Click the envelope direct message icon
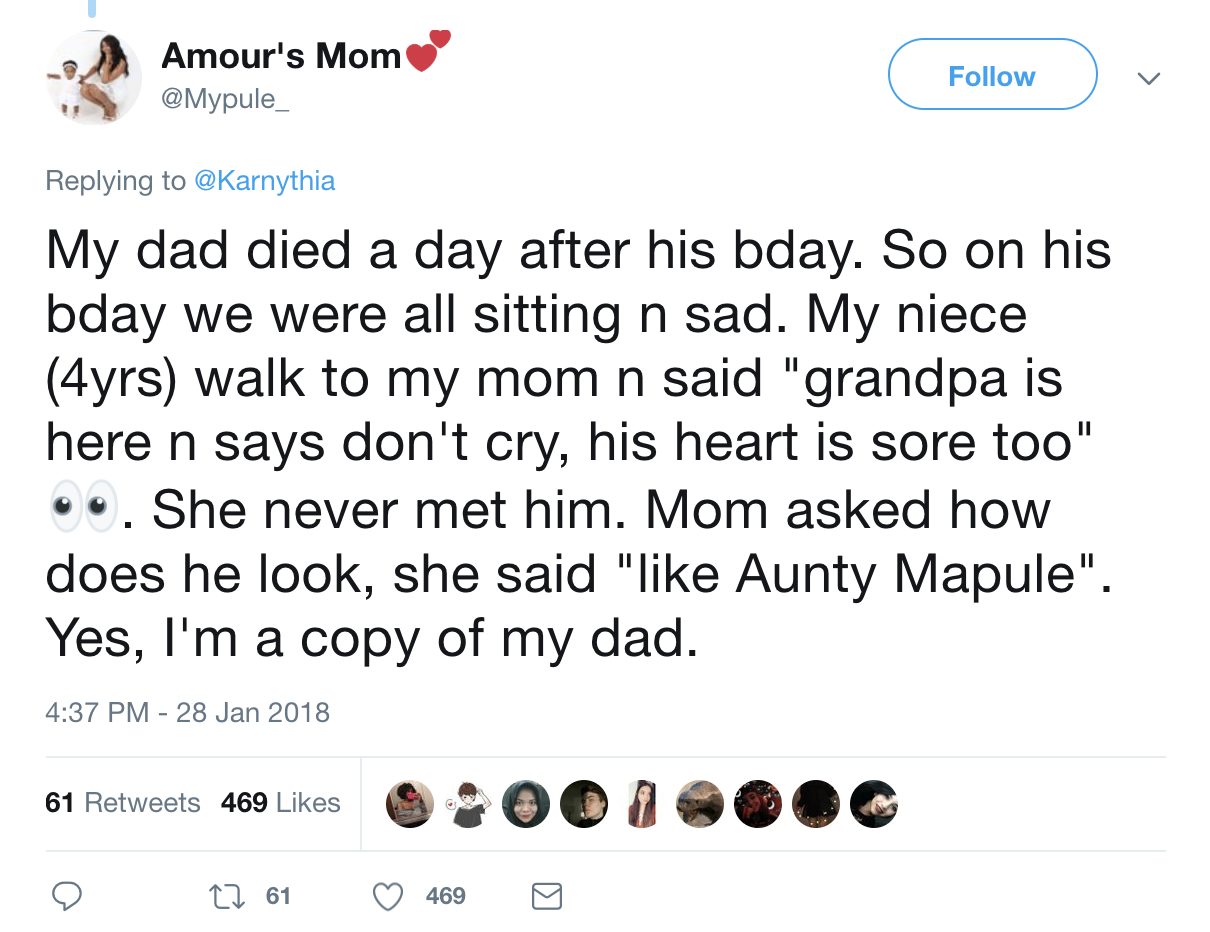 pyautogui.click(x=546, y=896)
